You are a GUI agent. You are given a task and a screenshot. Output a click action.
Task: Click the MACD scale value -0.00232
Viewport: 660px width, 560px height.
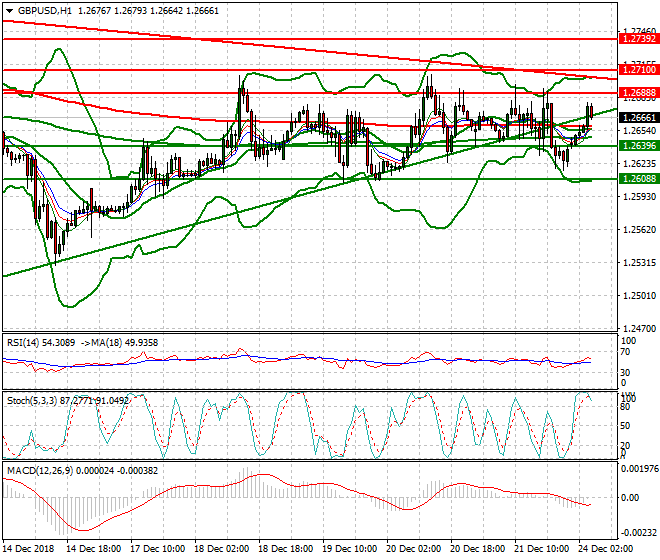[x=639, y=533]
